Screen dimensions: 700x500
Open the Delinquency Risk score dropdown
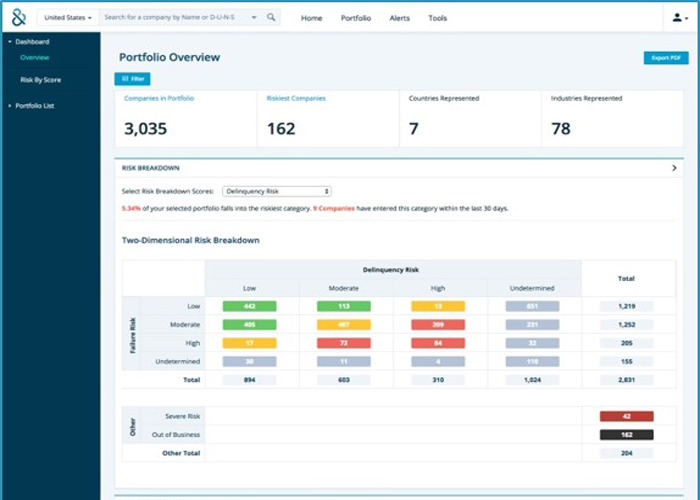click(x=277, y=190)
